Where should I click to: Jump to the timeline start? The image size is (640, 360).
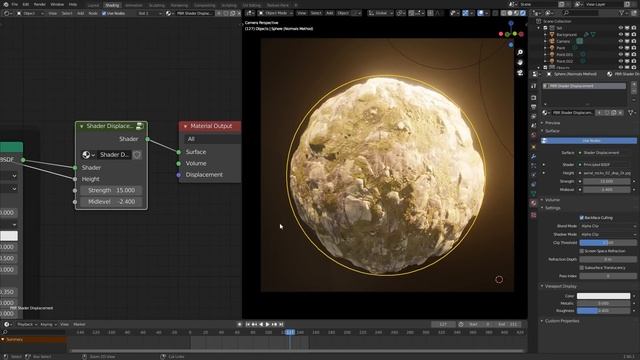pos(247,324)
